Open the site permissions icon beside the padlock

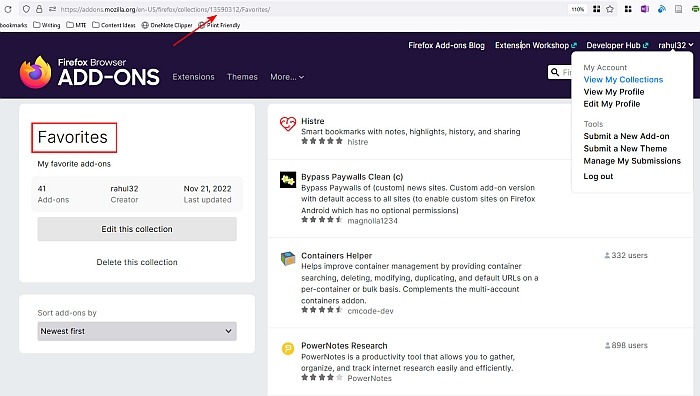[x=52, y=9]
